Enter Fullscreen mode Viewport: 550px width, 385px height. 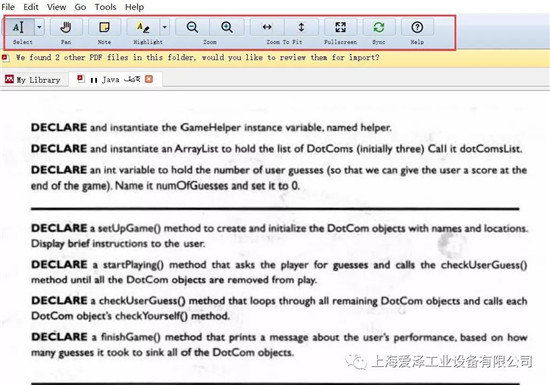click(x=341, y=27)
